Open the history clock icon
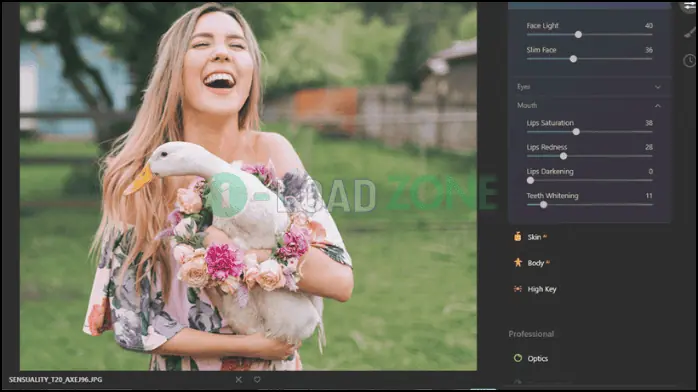 point(690,61)
